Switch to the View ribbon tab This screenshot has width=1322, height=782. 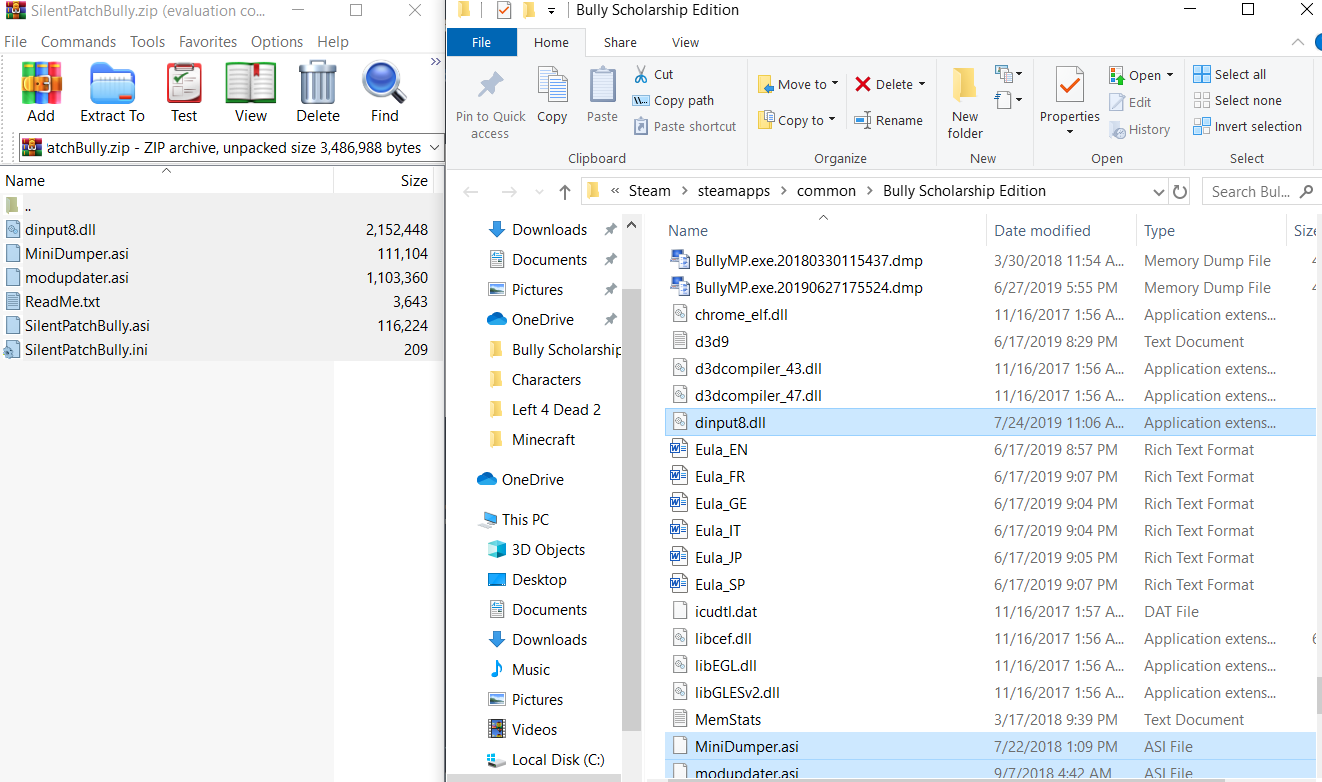[x=686, y=42]
